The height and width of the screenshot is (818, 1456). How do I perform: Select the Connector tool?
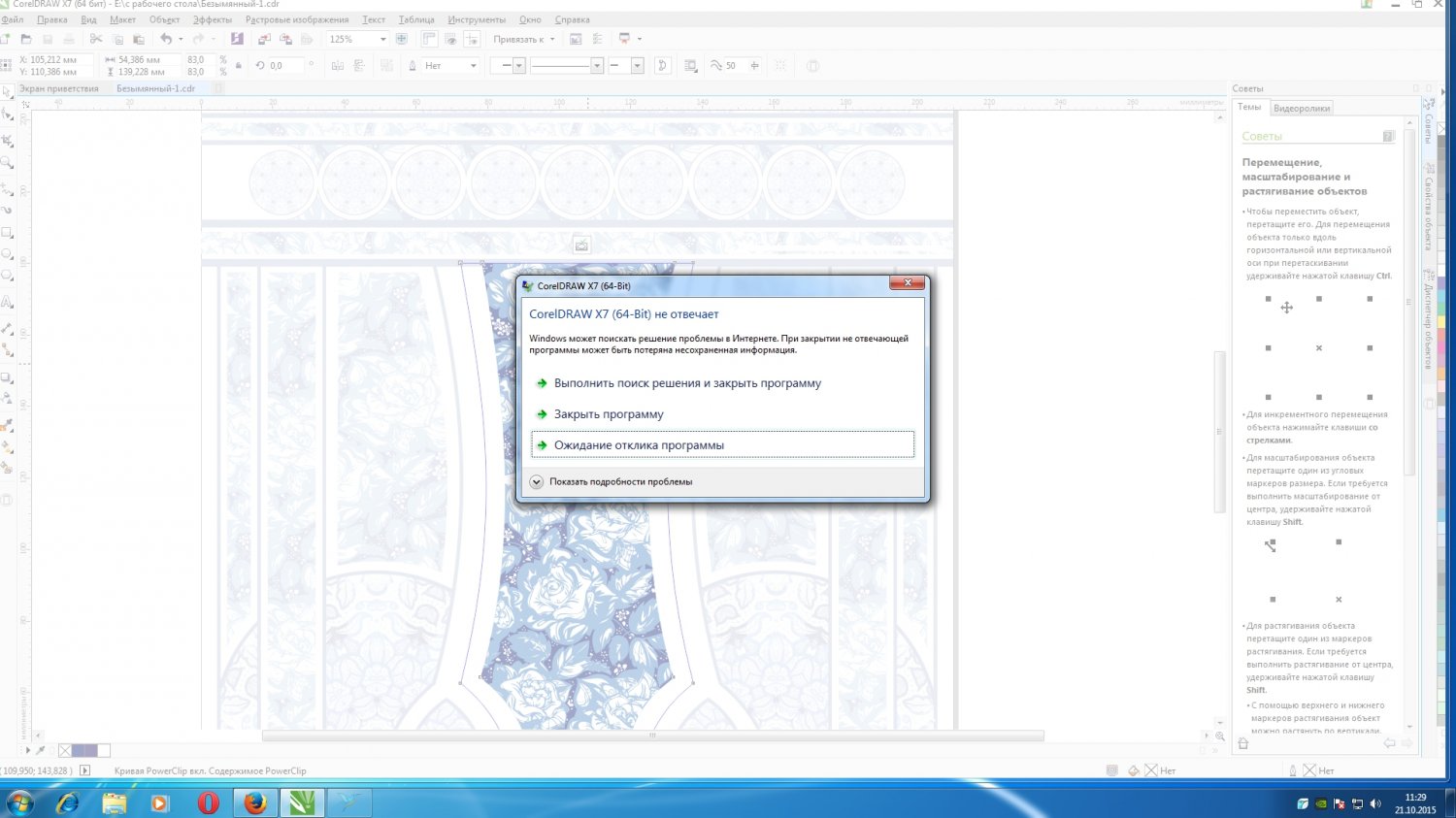tap(8, 350)
